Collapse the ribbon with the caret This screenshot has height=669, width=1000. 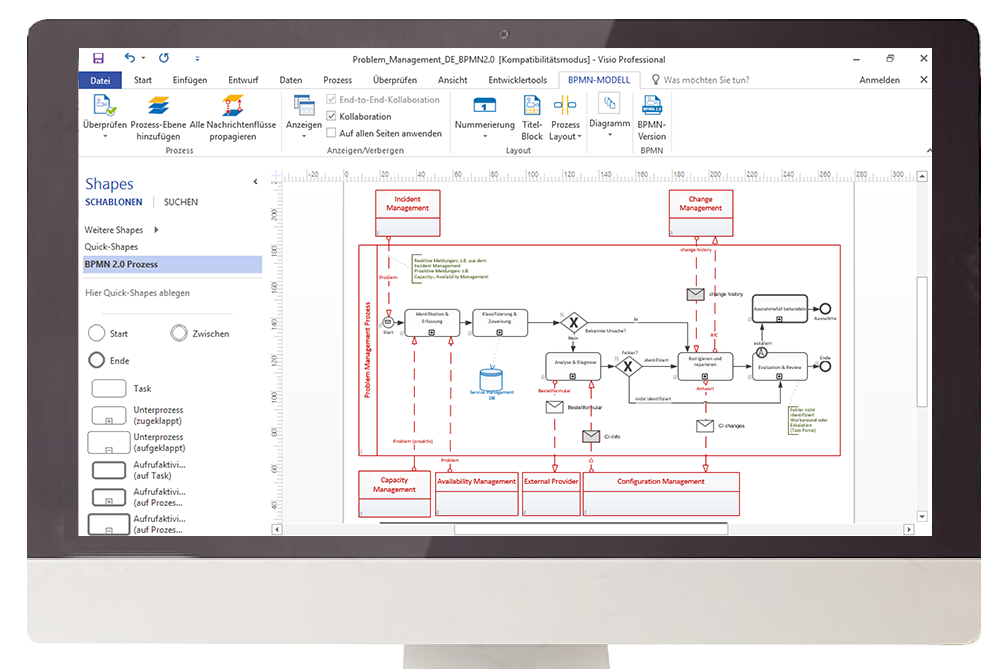(x=929, y=151)
